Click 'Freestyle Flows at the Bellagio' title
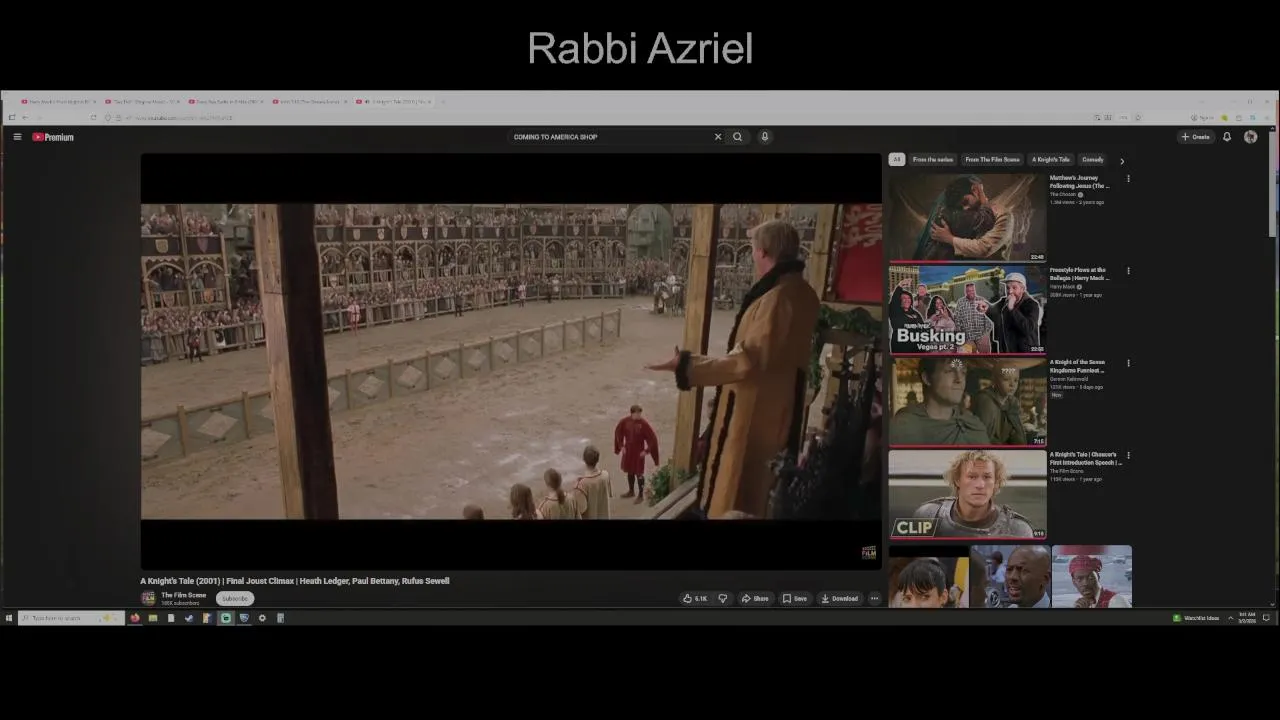 click(x=1078, y=274)
